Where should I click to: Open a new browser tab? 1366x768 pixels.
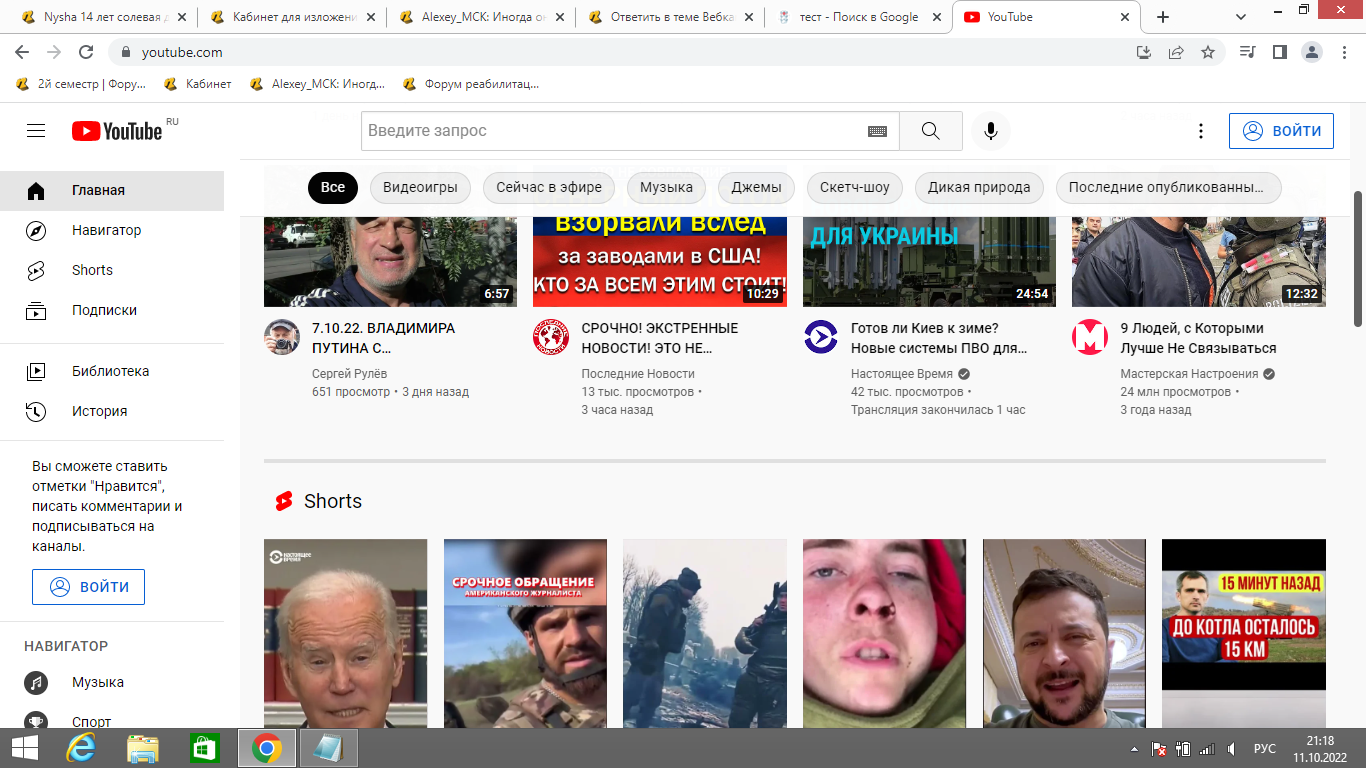click(1163, 17)
